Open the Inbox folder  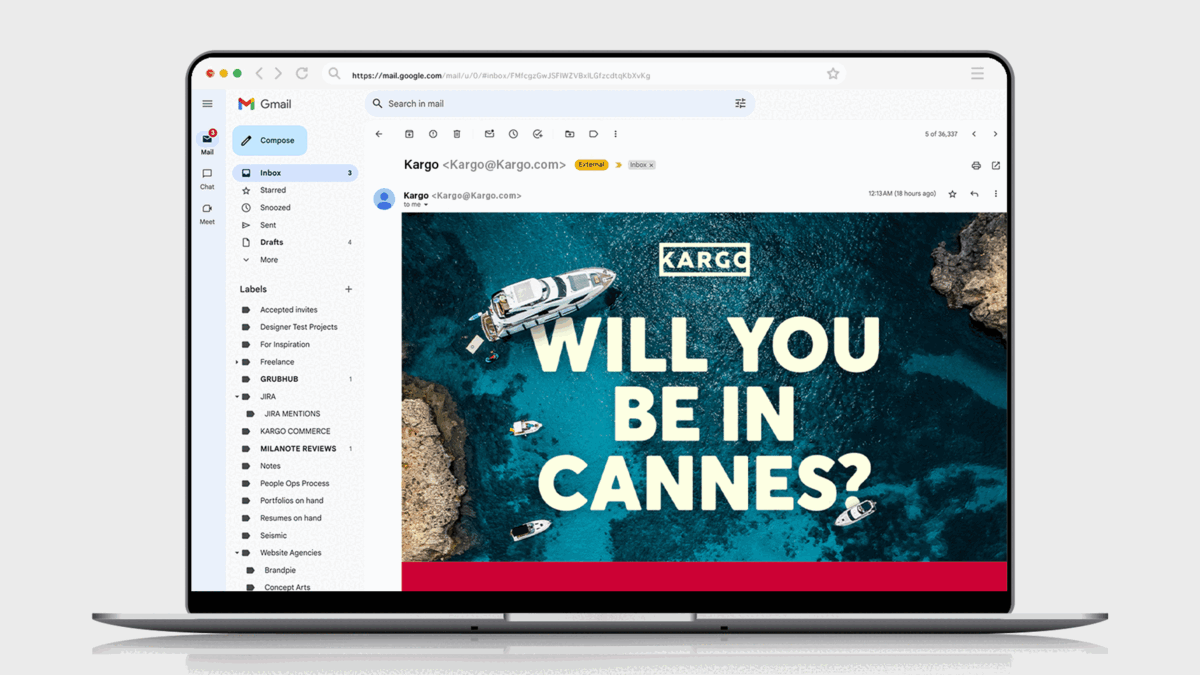295,173
